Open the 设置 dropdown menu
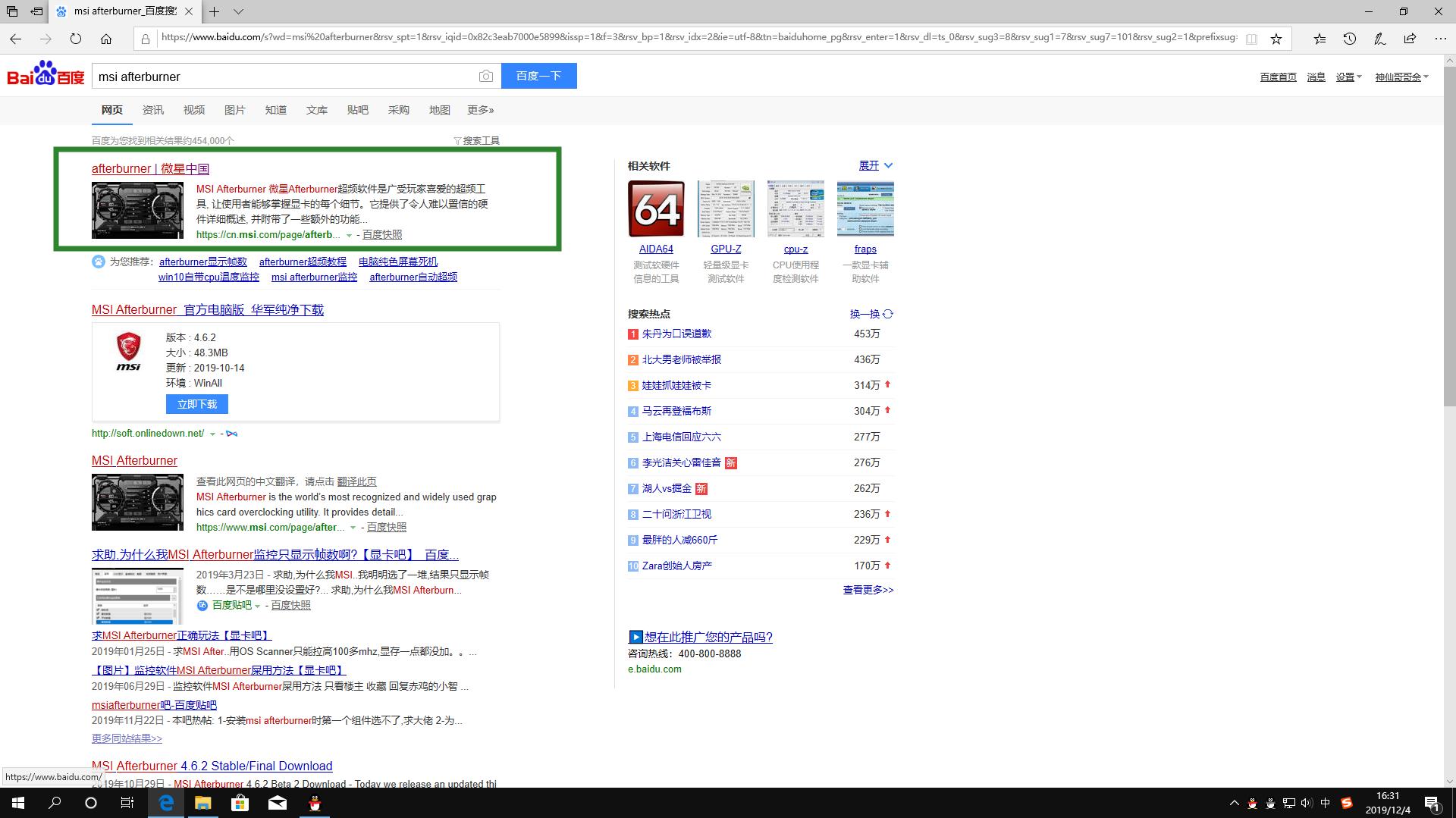The width and height of the screenshot is (1456, 818). click(x=1348, y=77)
